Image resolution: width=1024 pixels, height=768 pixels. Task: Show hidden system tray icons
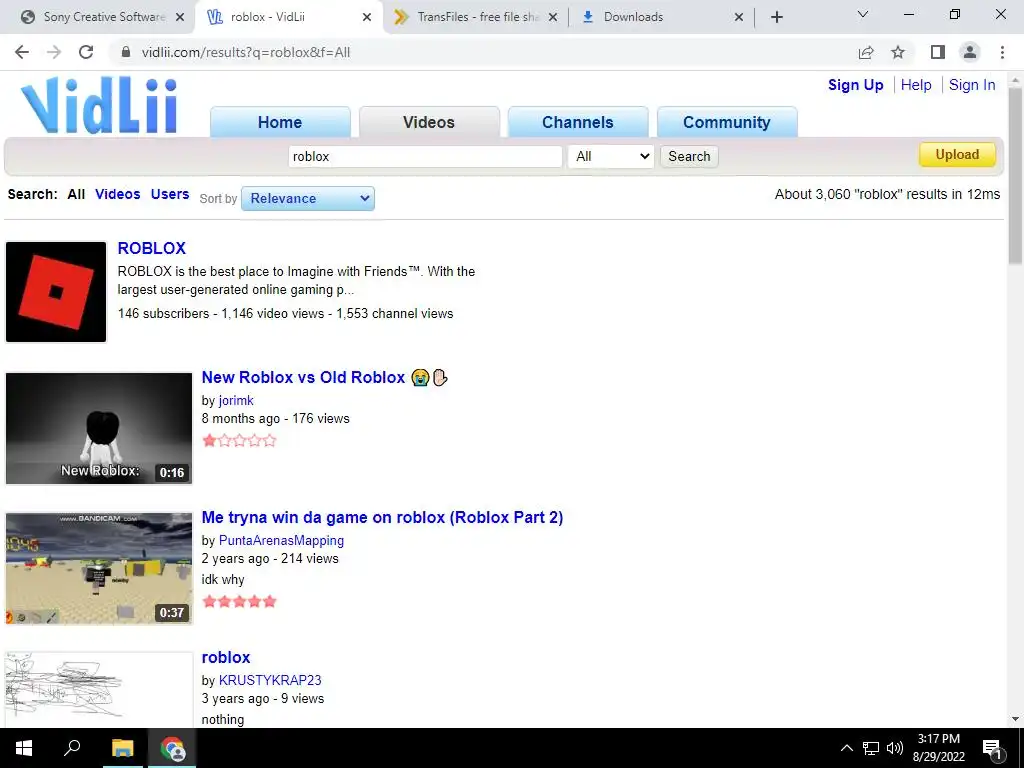[846, 748]
